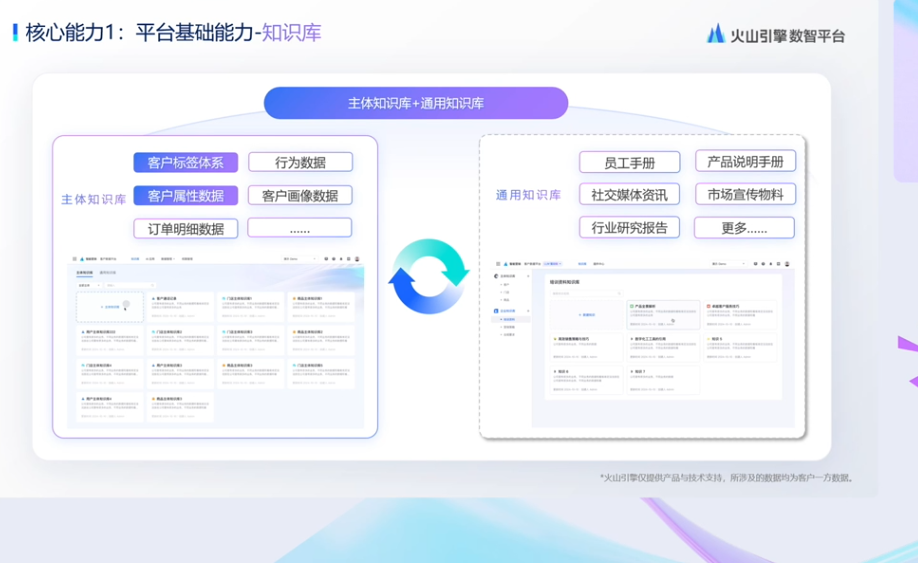
Task: Click the 主体知识库+通用知识库 banner
Action: click(416, 104)
